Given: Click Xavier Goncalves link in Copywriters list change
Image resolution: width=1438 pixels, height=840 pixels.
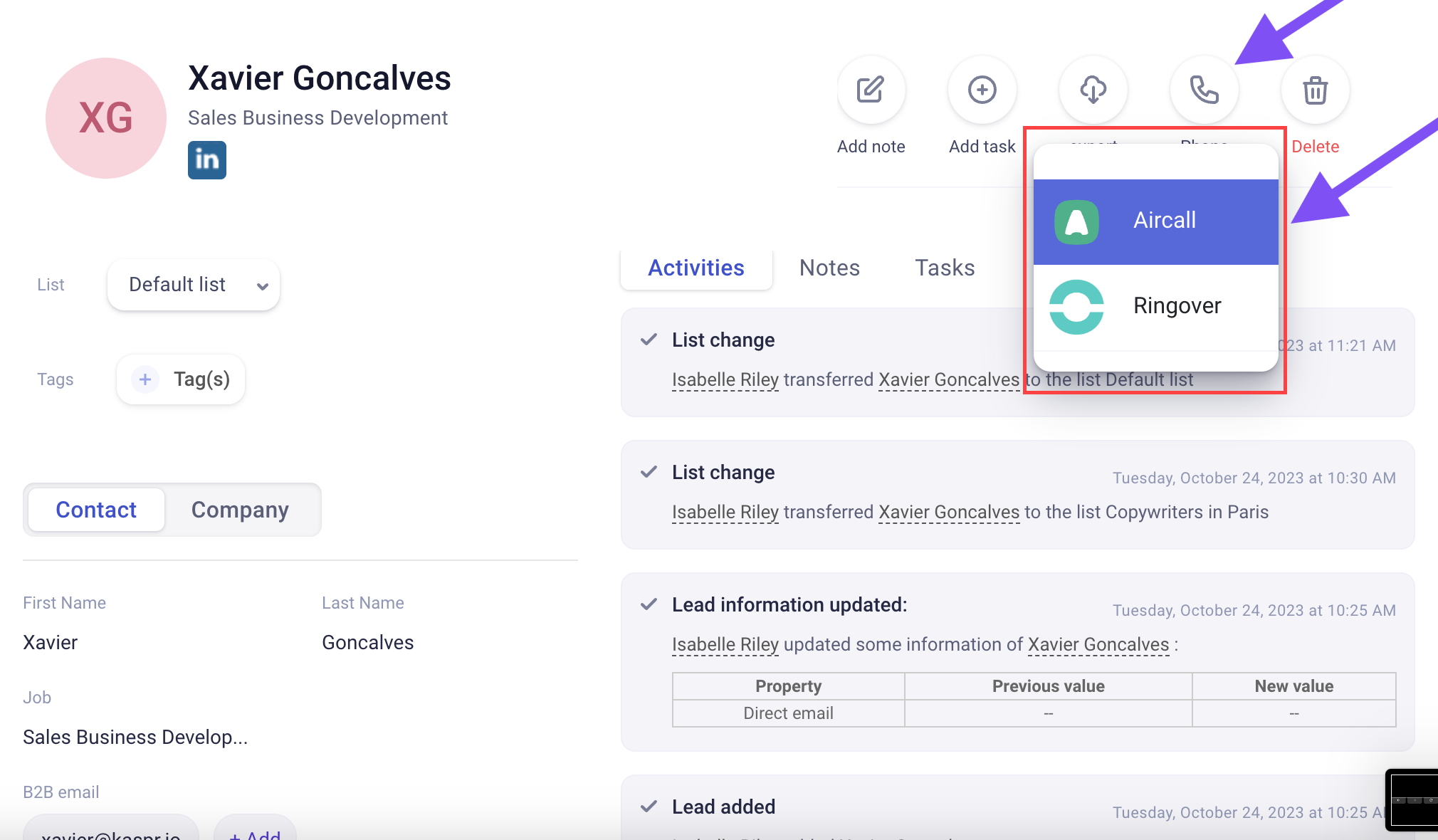Looking at the screenshot, I should 949,512.
